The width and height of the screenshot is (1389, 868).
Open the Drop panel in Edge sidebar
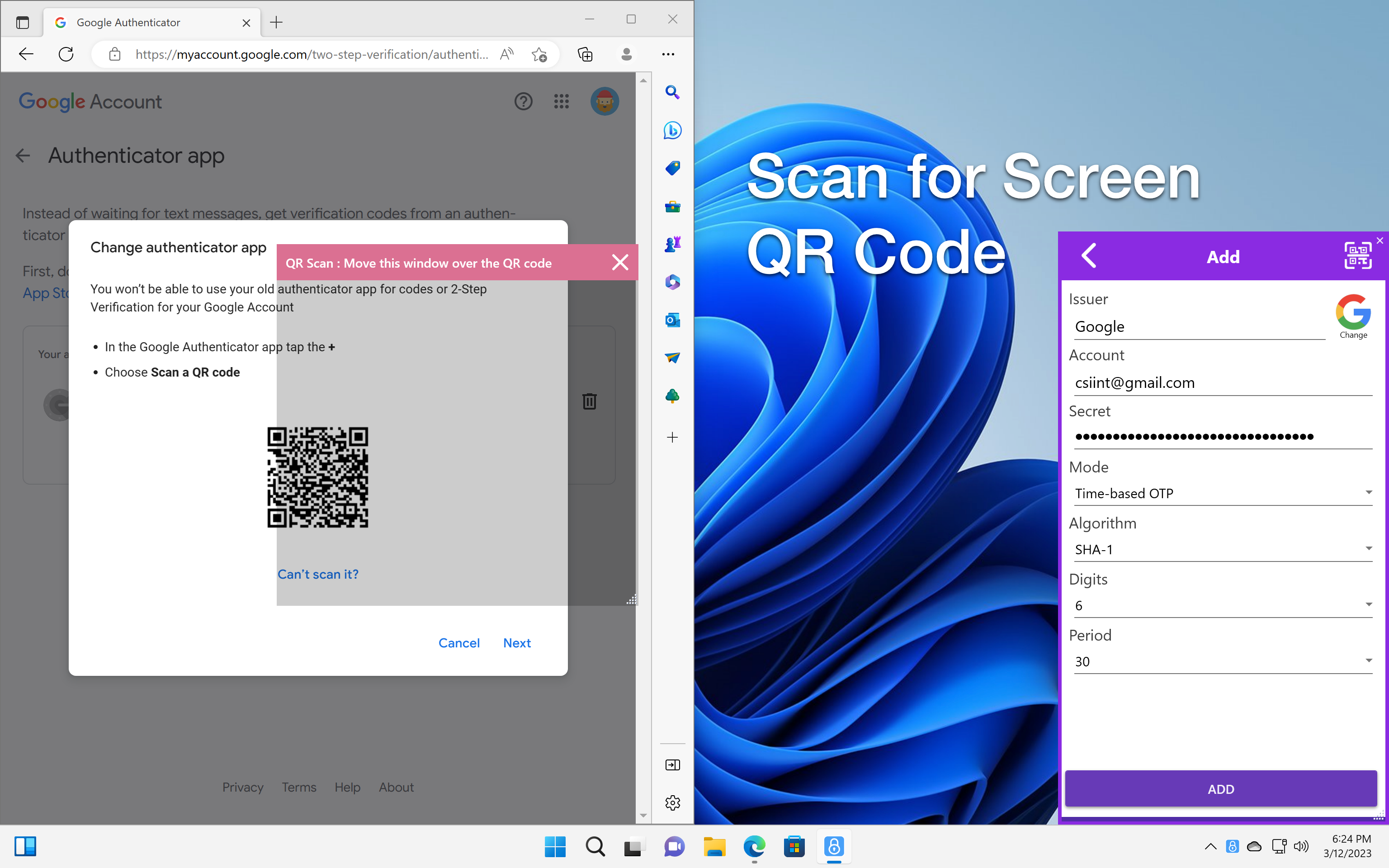point(672,358)
